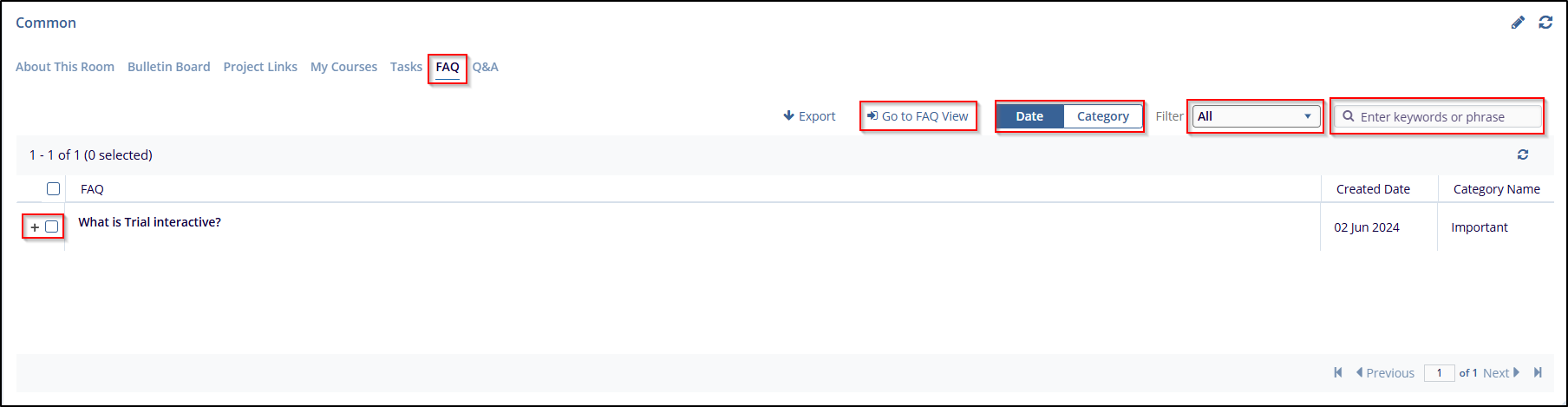Image resolution: width=1568 pixels, height=407 pixels.
Task: Jump to last page icon
Action: tap(1538, 372)
